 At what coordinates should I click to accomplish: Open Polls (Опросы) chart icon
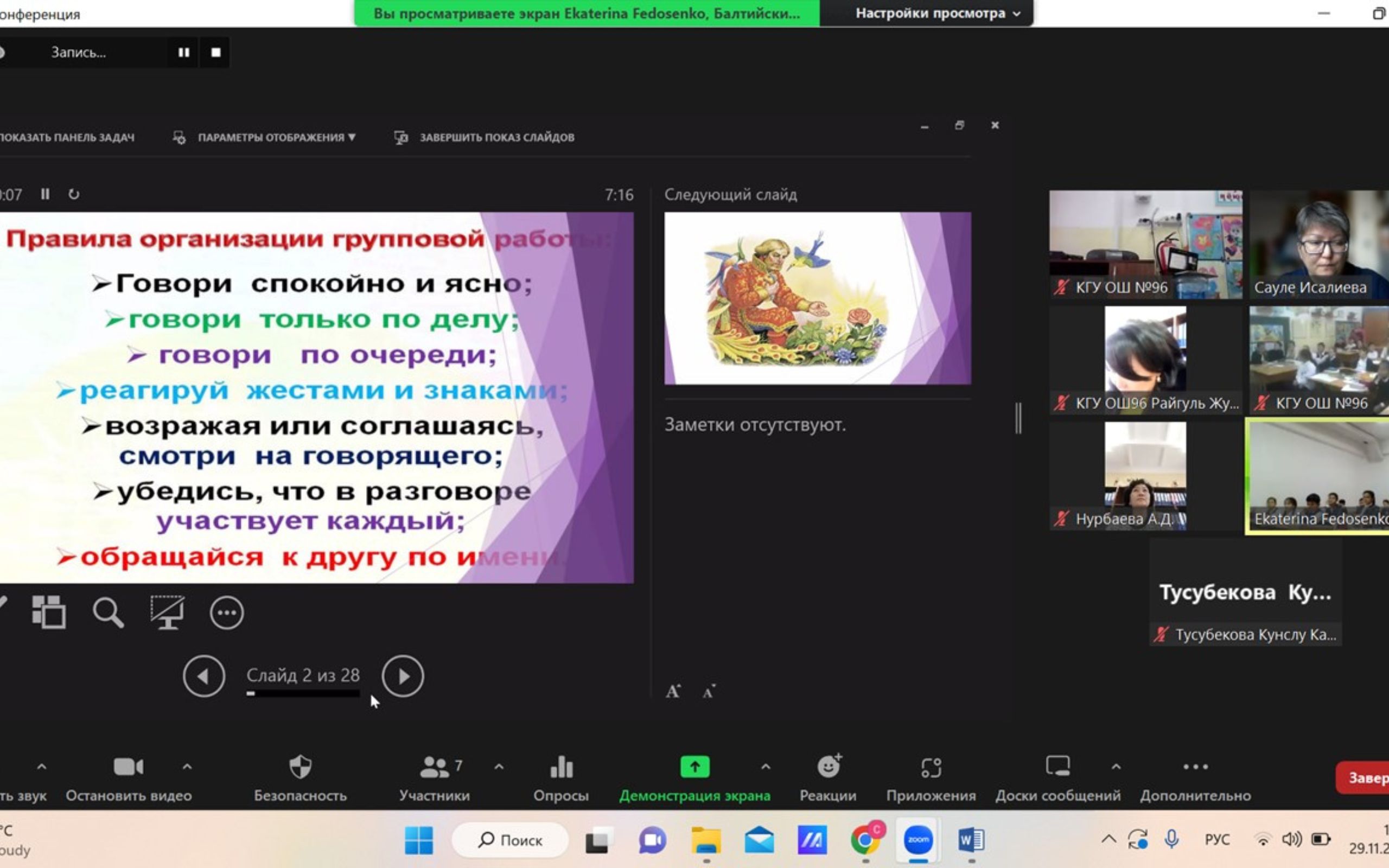point(561,767)
